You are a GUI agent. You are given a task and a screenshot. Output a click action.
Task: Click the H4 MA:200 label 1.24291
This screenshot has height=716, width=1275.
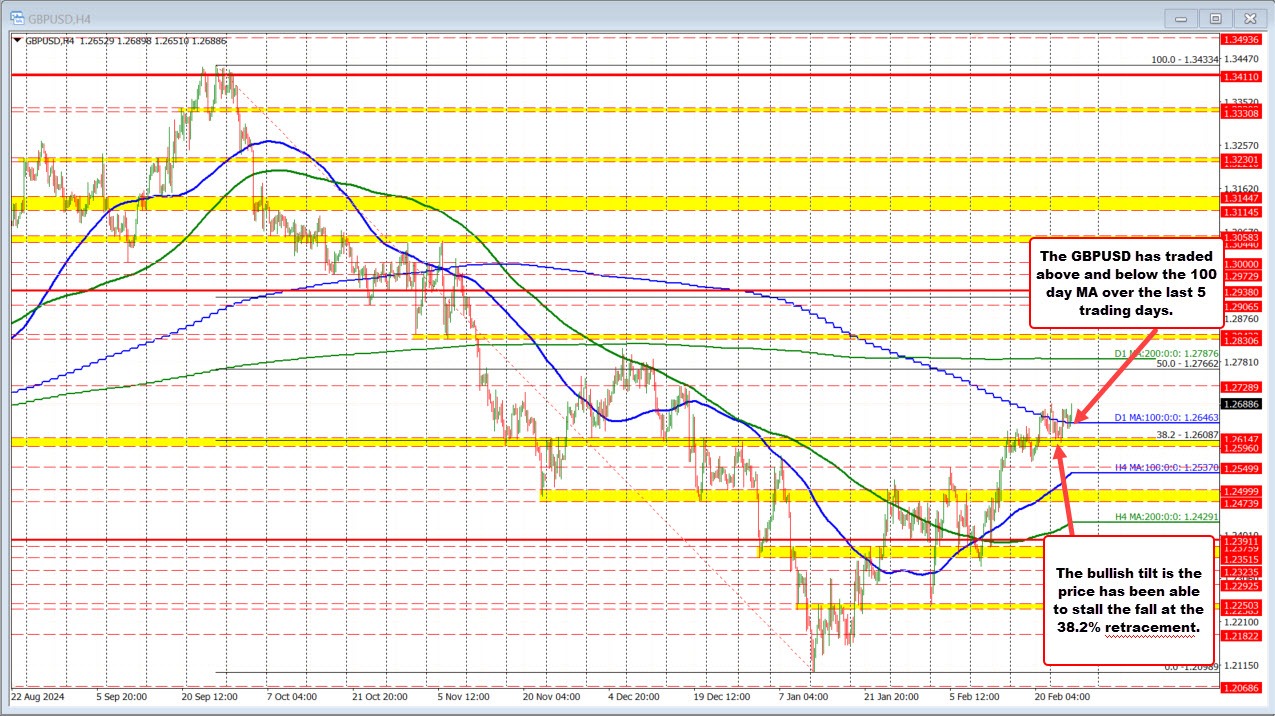1165,517
